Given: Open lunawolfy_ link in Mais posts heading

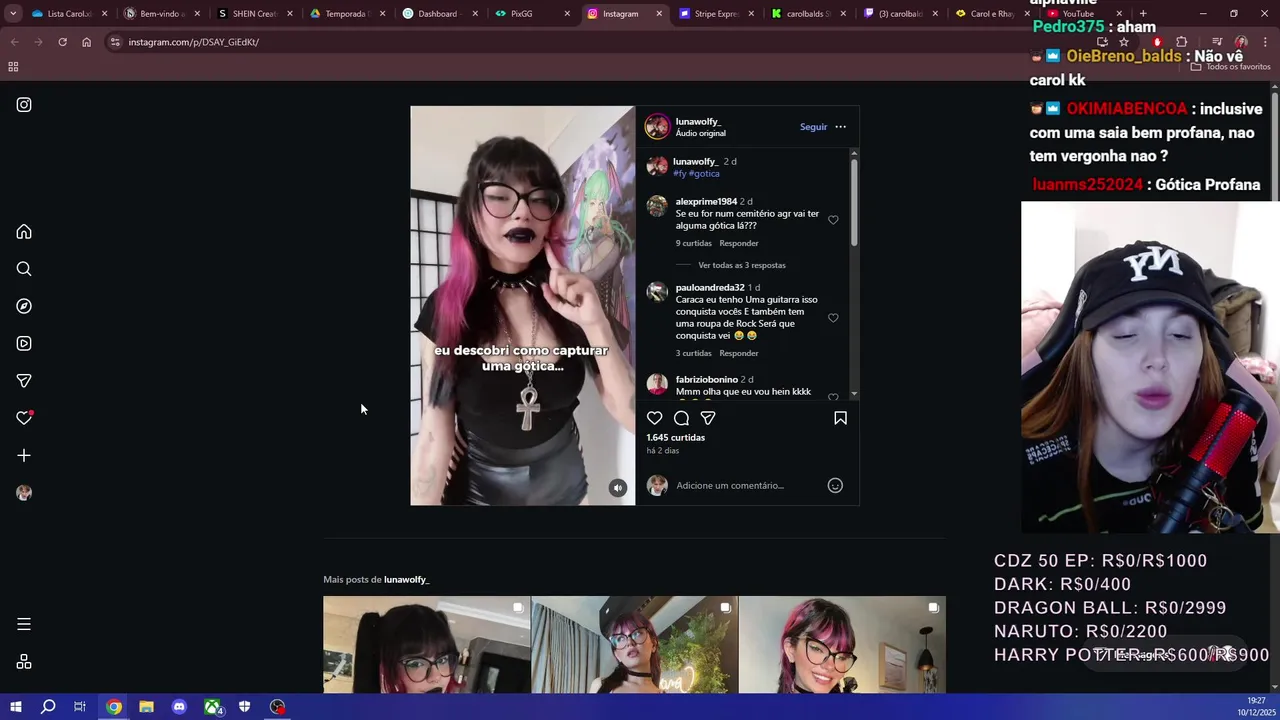Looking at the screenshot, I should [406, 580].
